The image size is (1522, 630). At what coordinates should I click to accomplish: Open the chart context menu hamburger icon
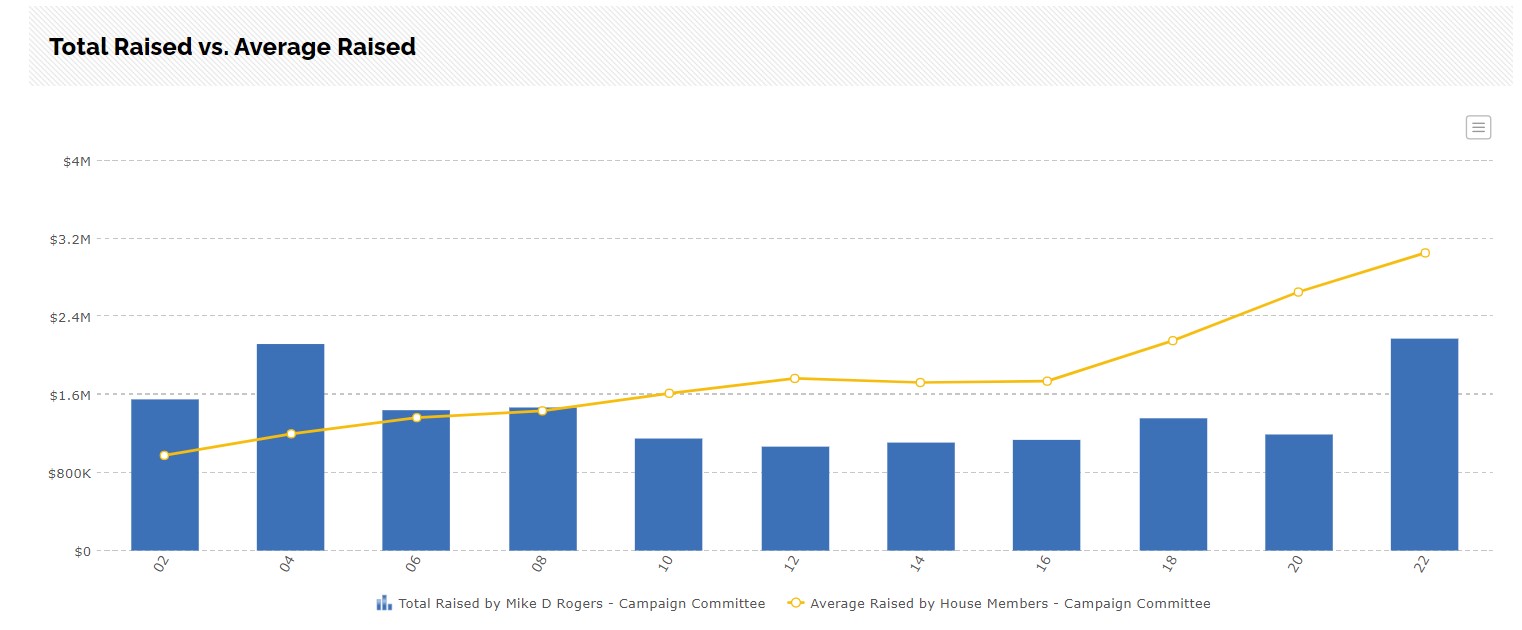(1478, 127)
